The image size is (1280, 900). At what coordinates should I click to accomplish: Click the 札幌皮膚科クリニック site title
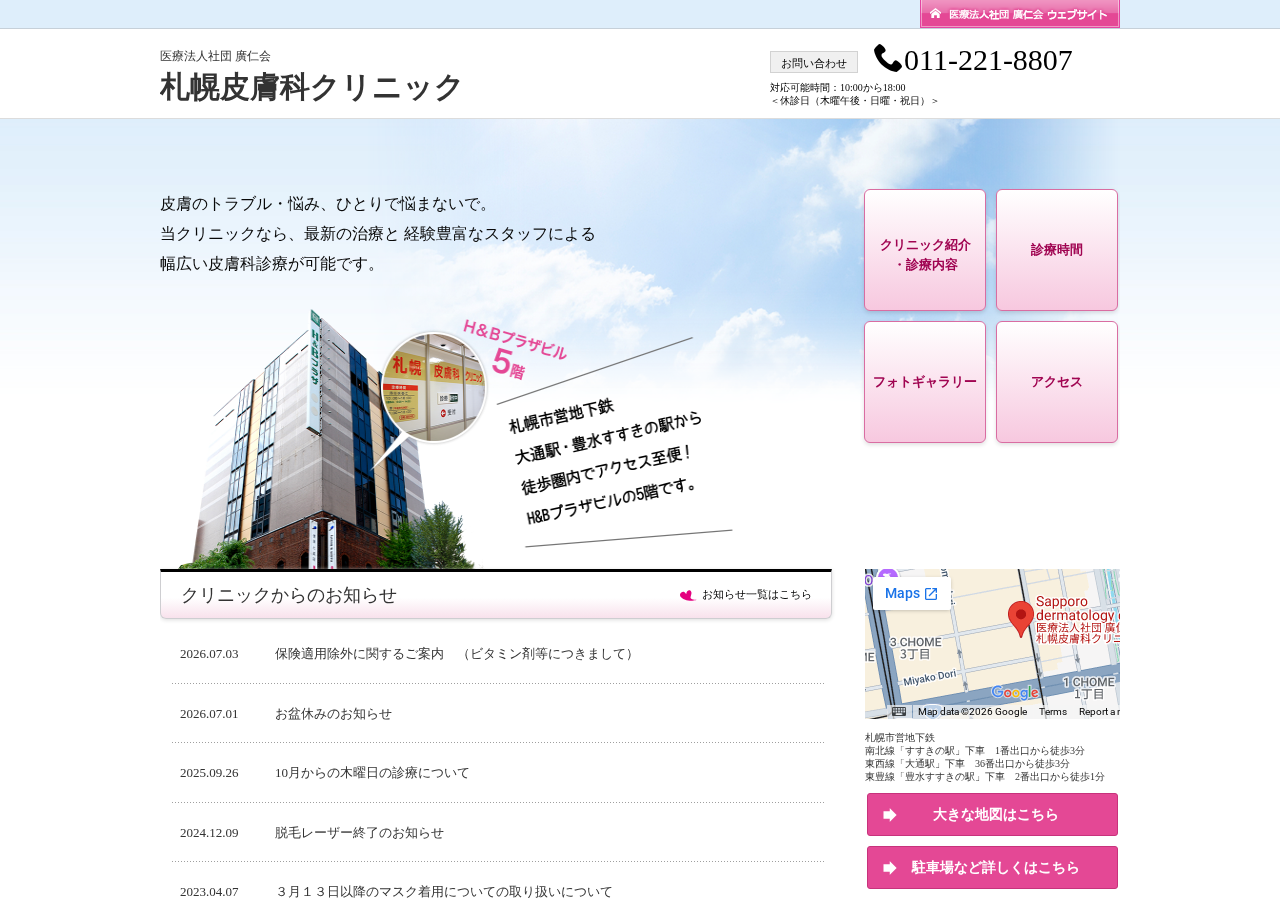coord(311,88)
